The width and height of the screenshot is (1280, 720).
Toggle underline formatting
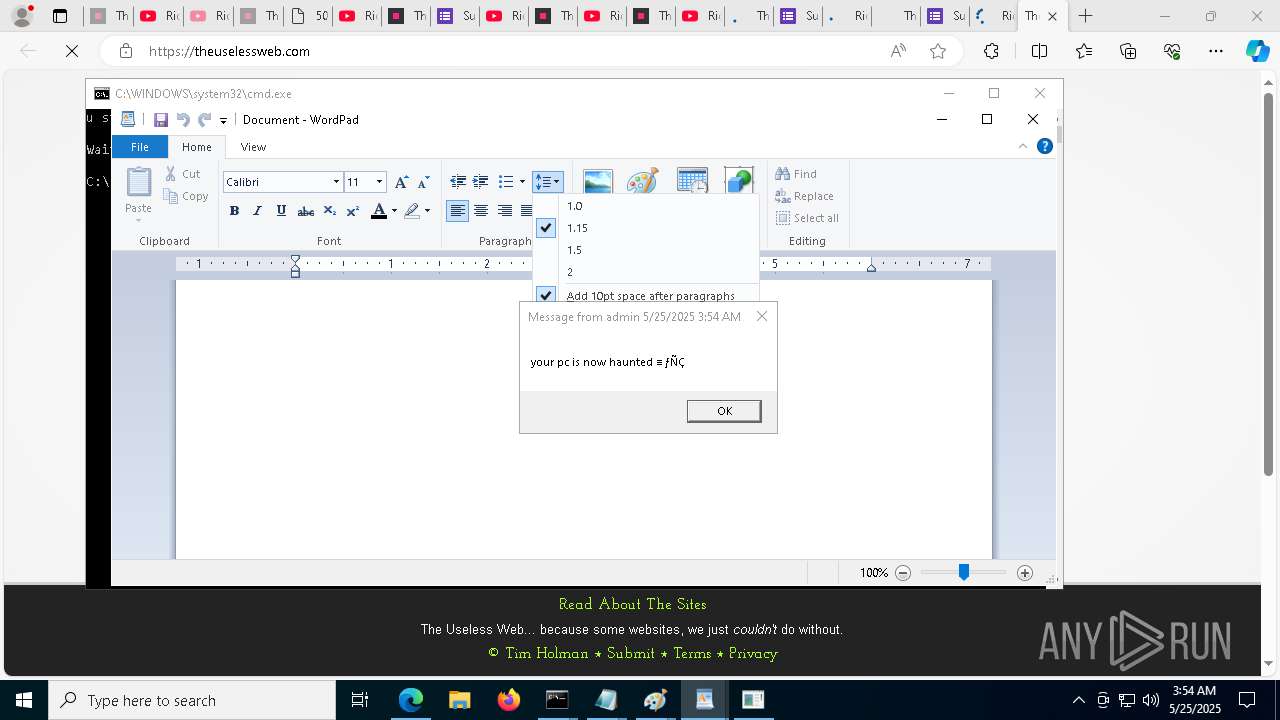(x=281, y=211)
